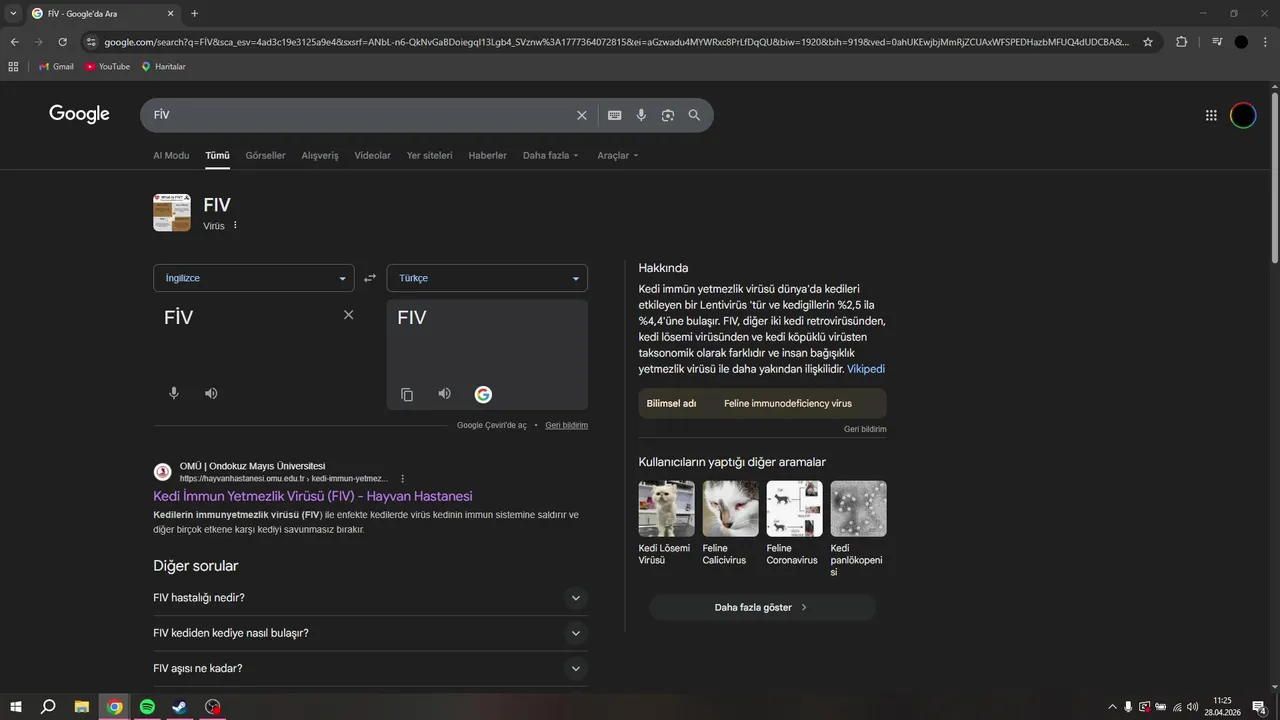Expand 'FIV aşısı ne kadar?' question
This screenshot has height=720, width=1280.
(x=370, y=668)
